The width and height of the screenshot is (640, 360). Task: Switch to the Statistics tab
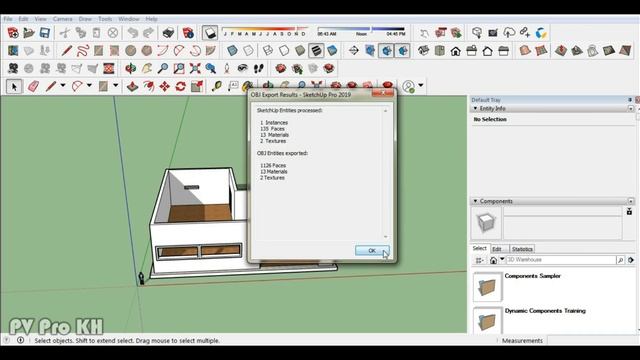(522, 249)
